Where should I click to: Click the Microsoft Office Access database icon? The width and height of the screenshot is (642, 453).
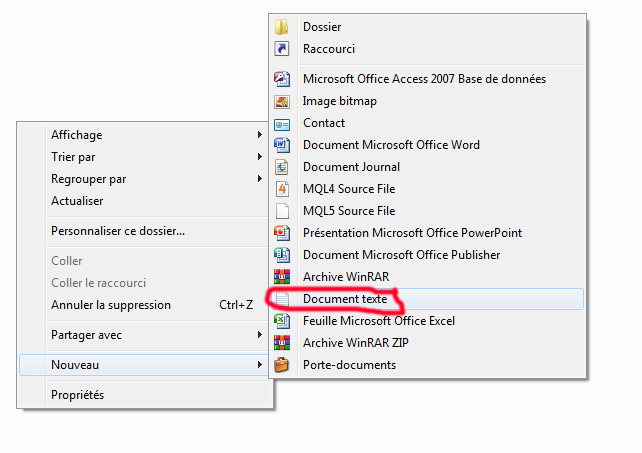click(x=282, y=79)
